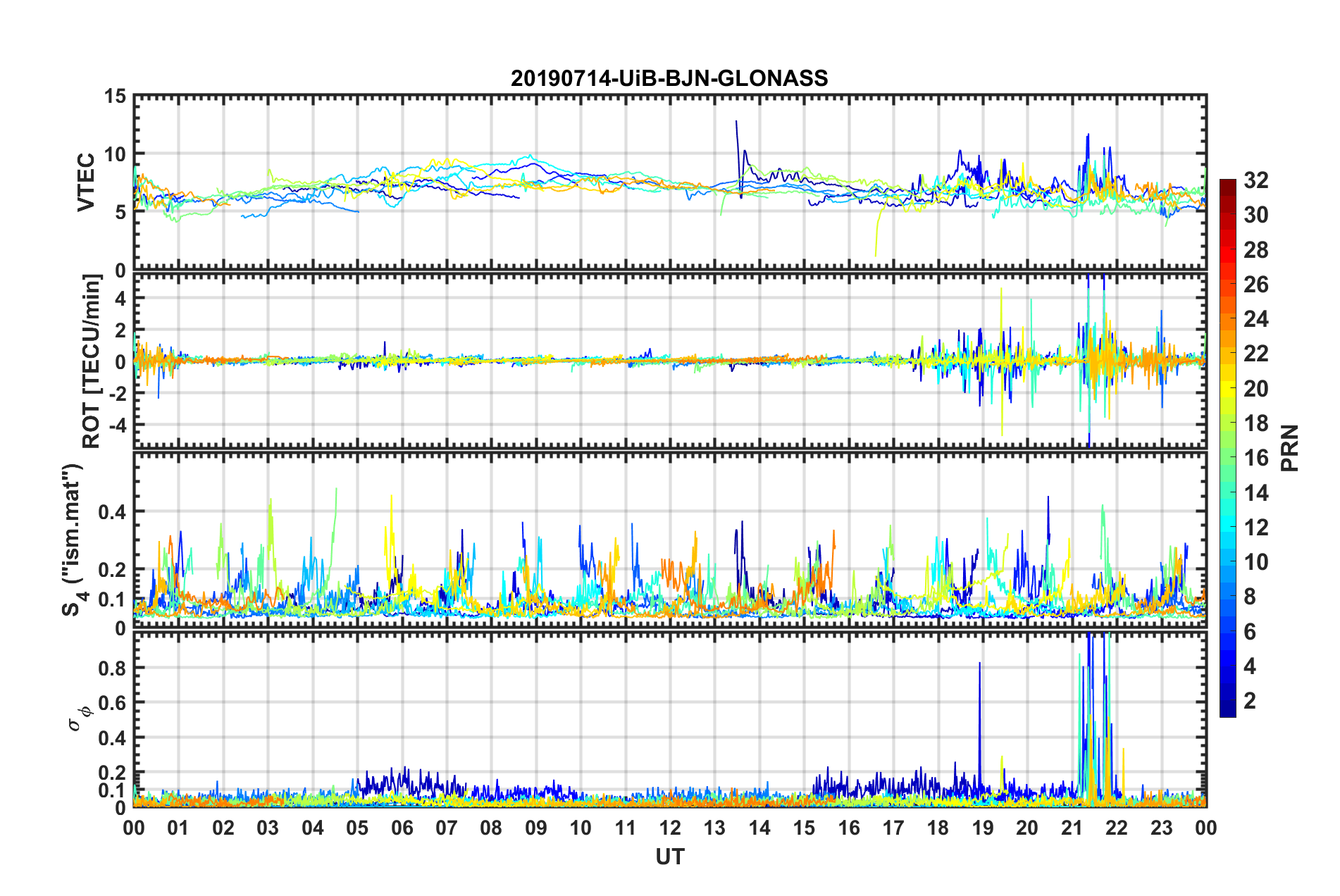Viewport: 1340px width, 896px height.
Task: Click the colorbar tick label 16
Action: click(1255, 458)
